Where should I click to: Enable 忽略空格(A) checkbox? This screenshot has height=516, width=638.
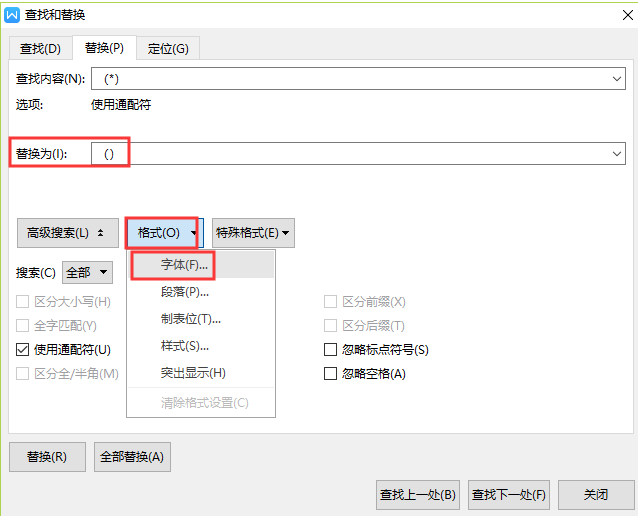[330, 374]
